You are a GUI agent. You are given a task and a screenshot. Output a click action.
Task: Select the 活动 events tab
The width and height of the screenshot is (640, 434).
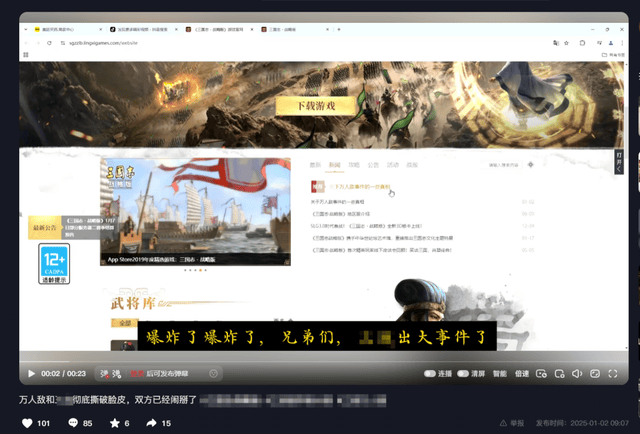393,165
